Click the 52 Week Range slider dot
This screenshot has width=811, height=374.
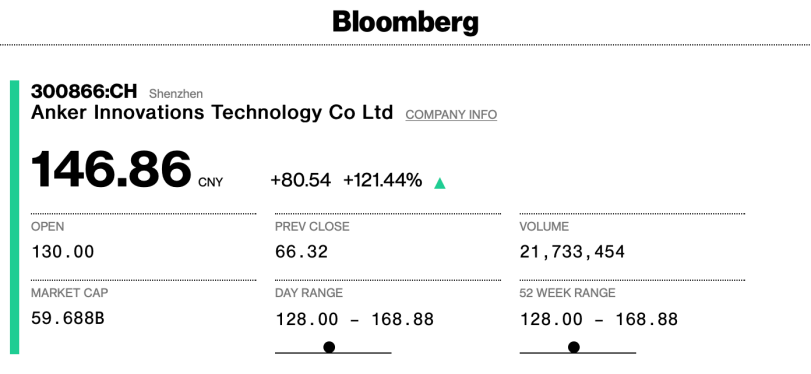[x=574, y=347]
